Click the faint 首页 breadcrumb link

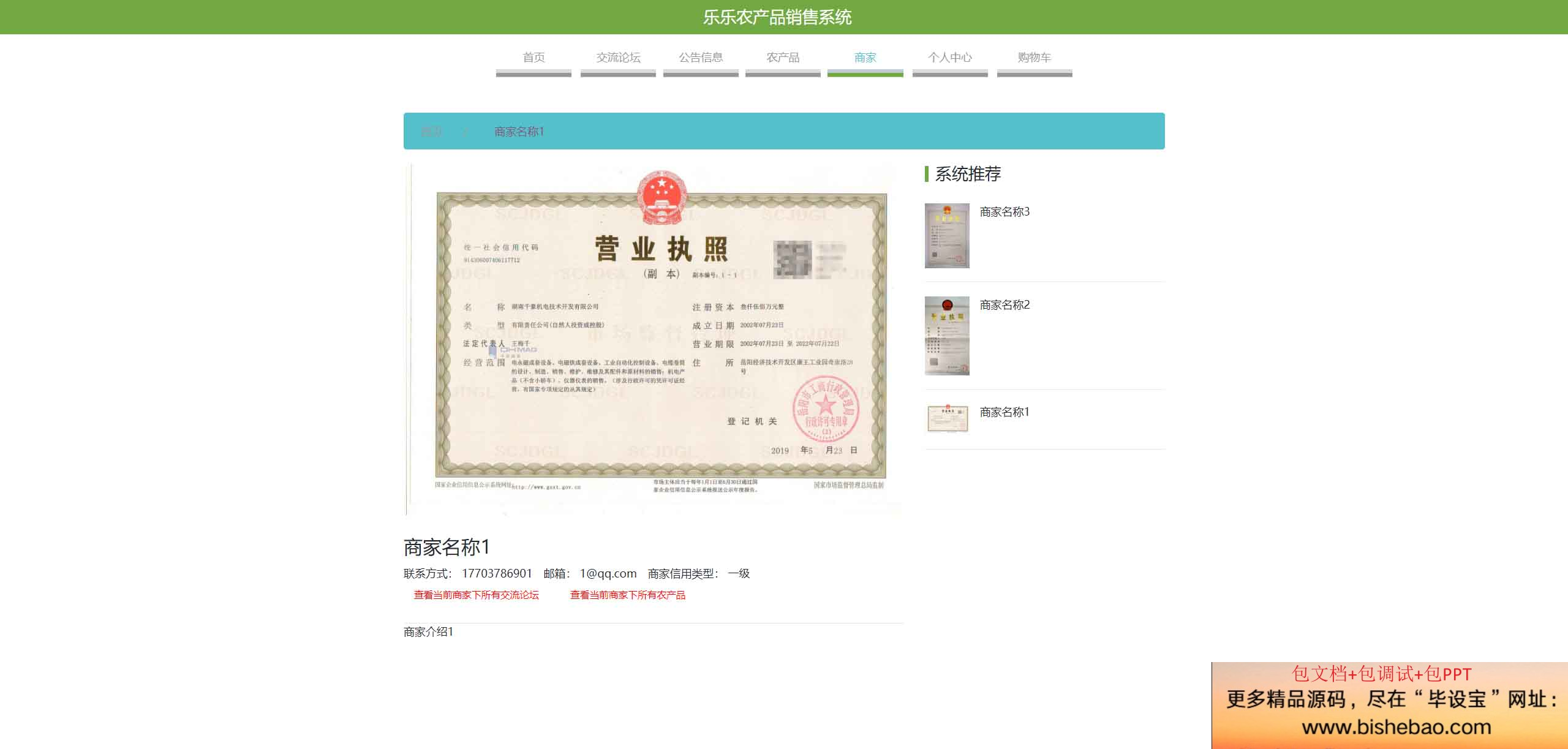point(431,132)
